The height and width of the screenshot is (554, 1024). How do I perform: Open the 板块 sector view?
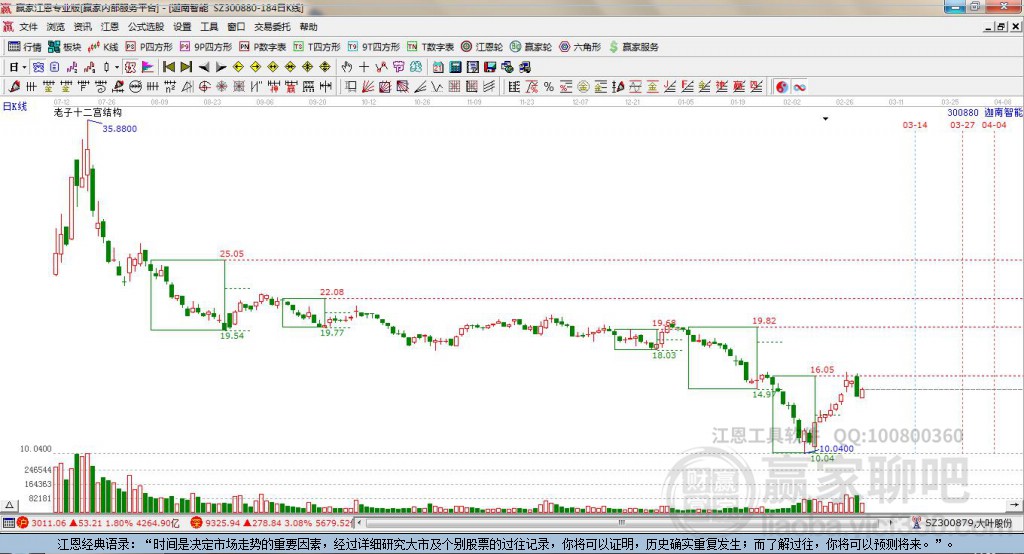click(x=64, y=46)
